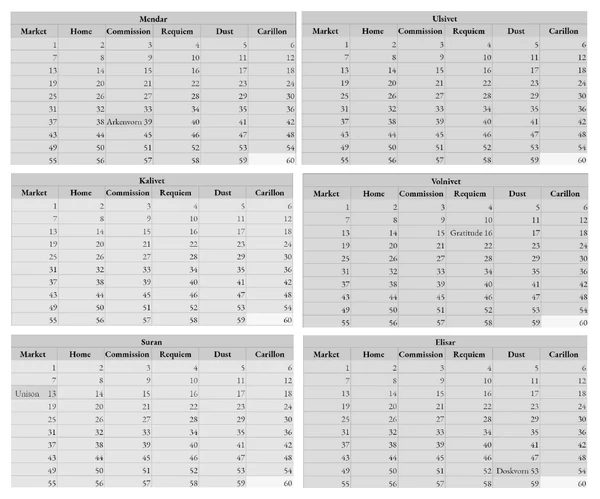Select the Unison 13 cell in Suran table
The image size is (600, 499).
coord(34,393)
